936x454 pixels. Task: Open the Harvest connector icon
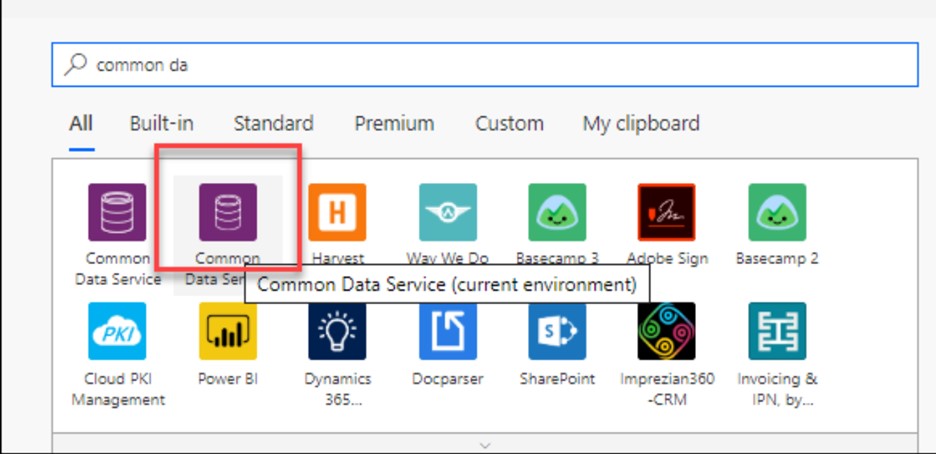pos(337,212)
